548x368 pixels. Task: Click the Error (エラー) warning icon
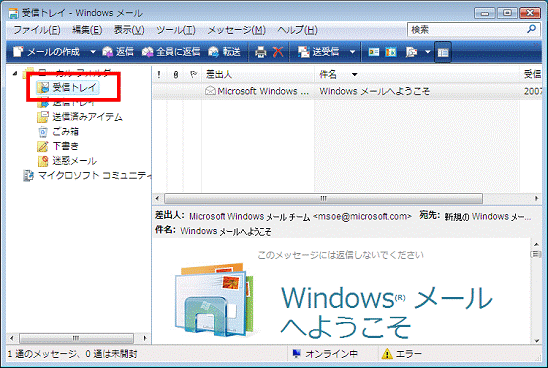click(387, 354)
